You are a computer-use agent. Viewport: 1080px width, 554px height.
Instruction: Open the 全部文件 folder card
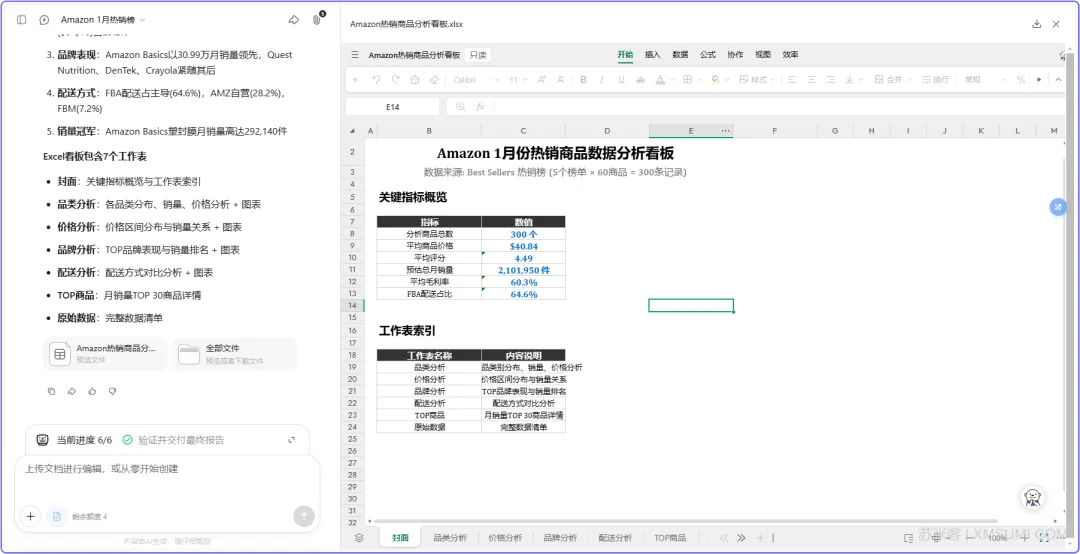[234, 353]
